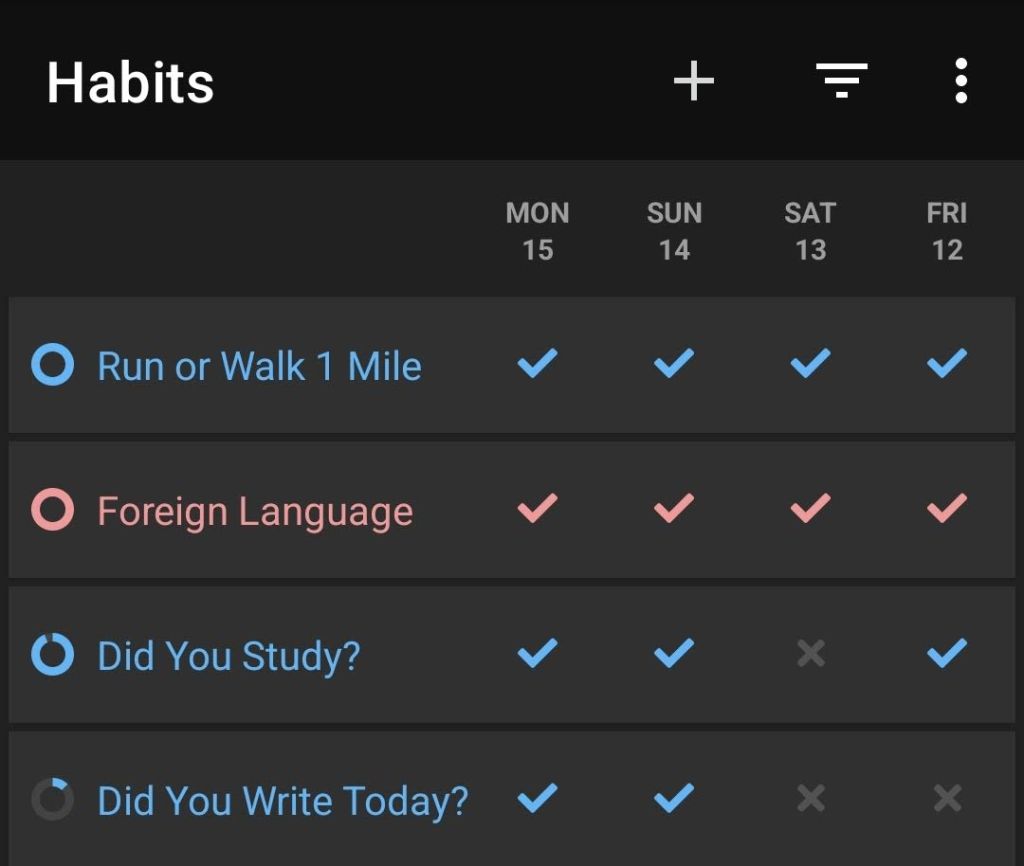This screenshot has width=1024, height=866.
Task: Toggle Did You Write Today Saturday 13
Action: [x=810, y=798]
